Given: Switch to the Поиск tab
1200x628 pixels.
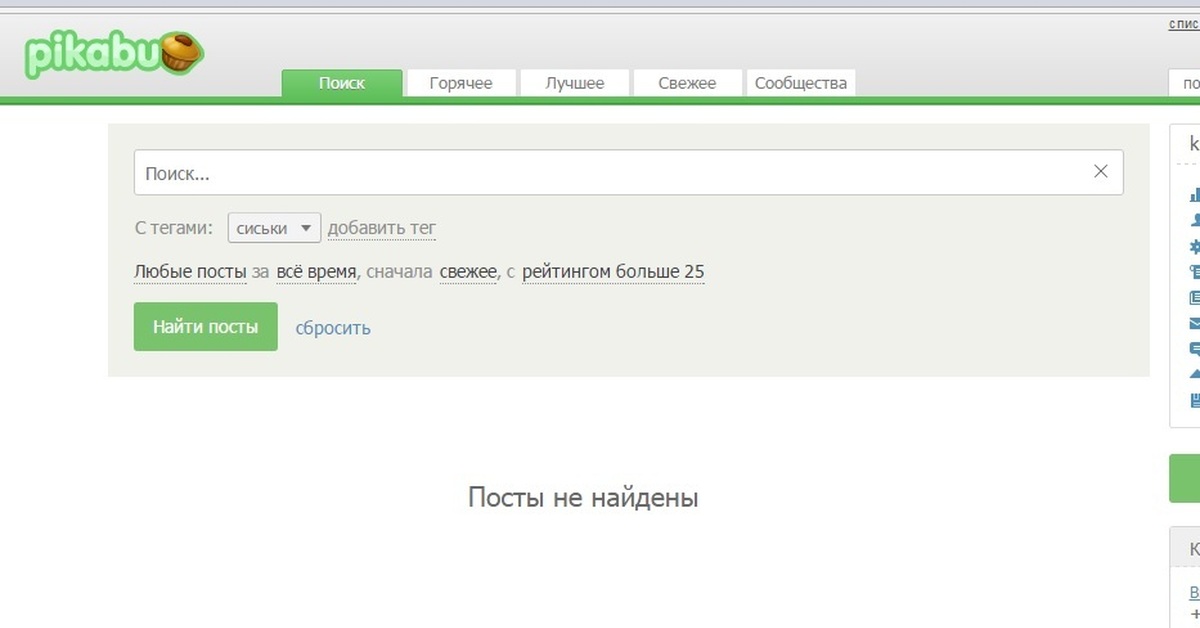Looking at the screenshot, I should tap(342, 83).
